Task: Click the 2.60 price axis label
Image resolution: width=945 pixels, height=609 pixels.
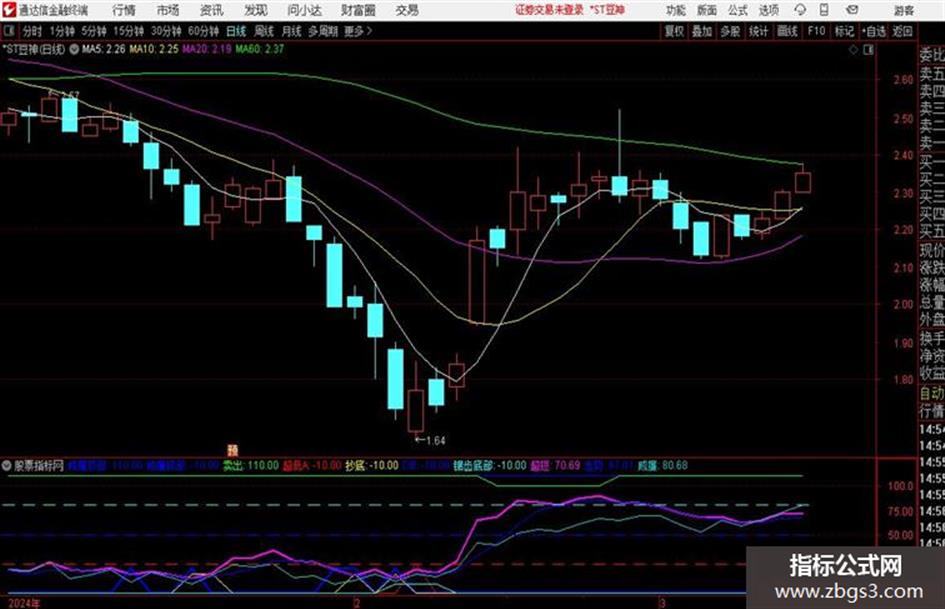Action: (903, 80)
